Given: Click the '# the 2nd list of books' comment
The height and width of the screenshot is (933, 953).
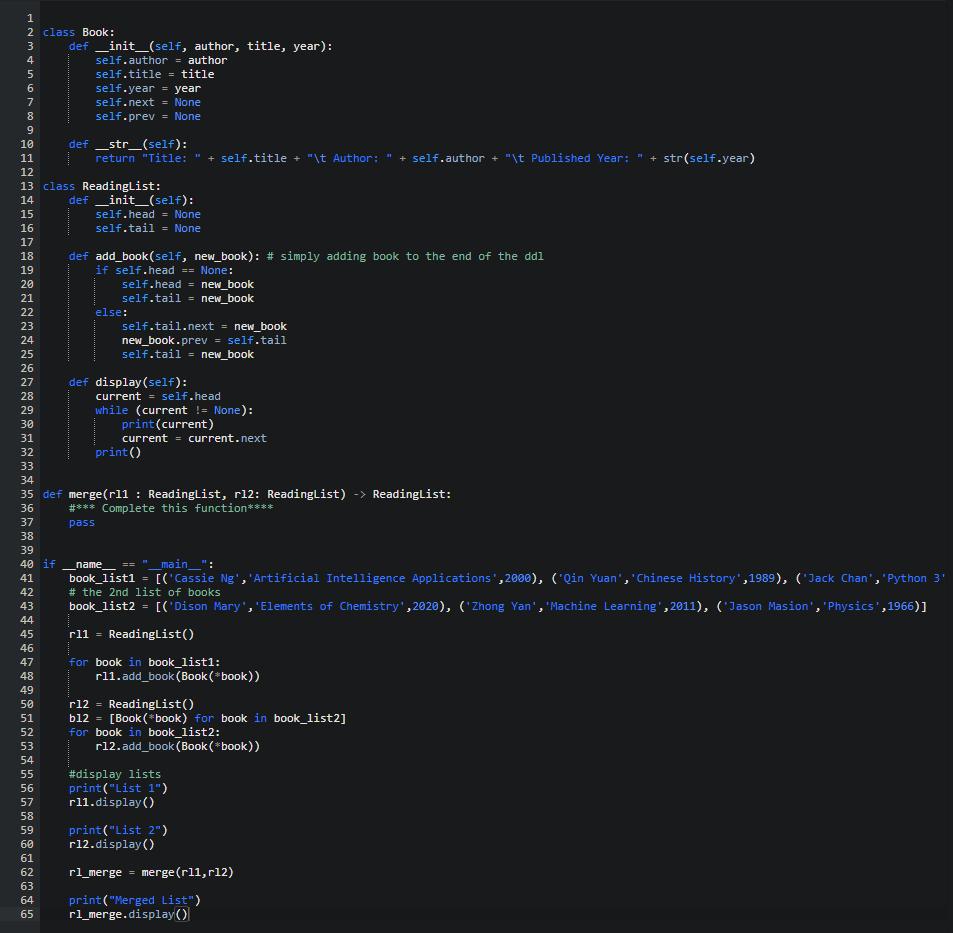Looking at the screenshot, I should [145, 591].
